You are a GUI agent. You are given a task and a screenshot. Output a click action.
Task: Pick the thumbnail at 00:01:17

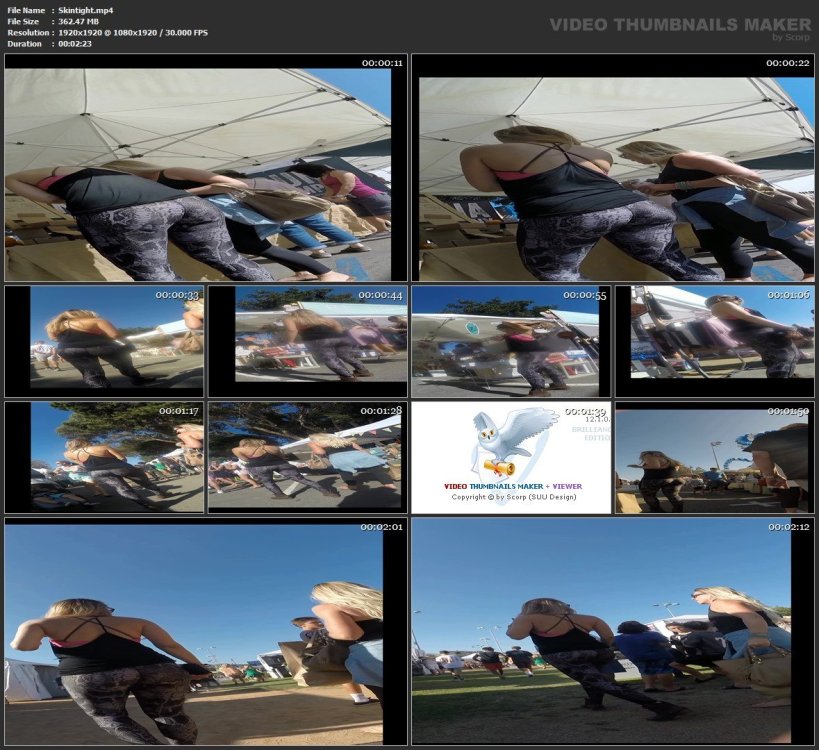[104, 458]
